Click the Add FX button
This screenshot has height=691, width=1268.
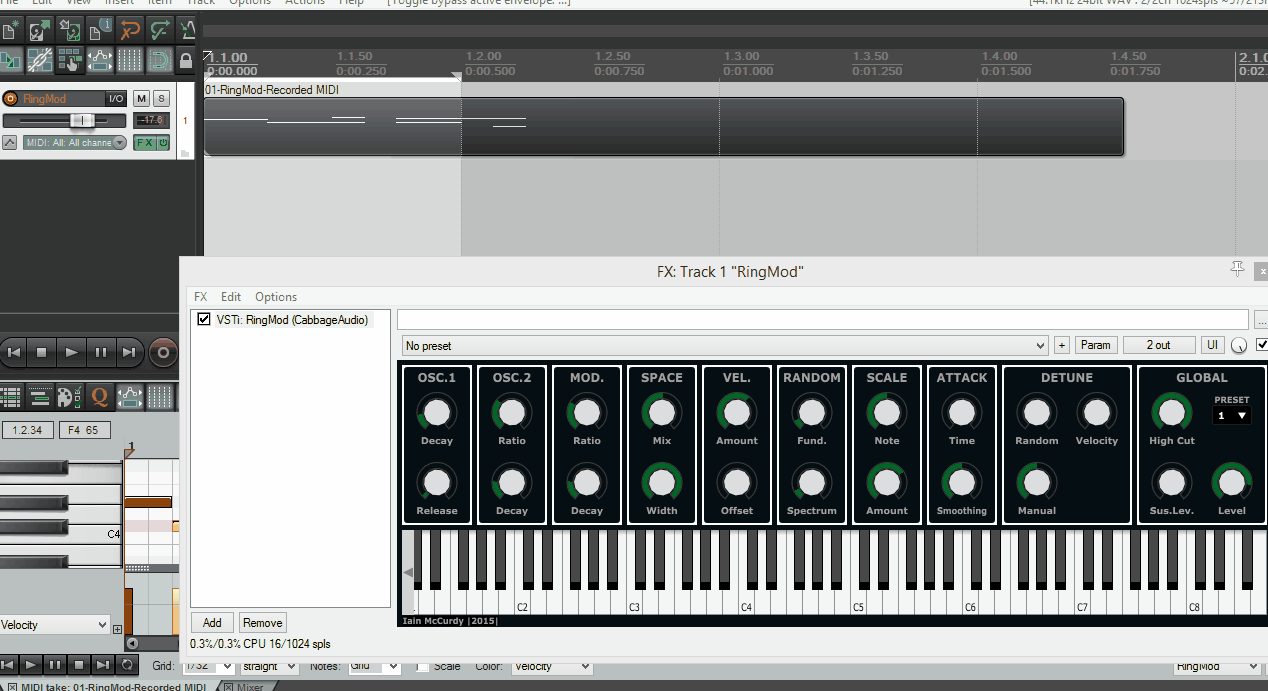212,622
